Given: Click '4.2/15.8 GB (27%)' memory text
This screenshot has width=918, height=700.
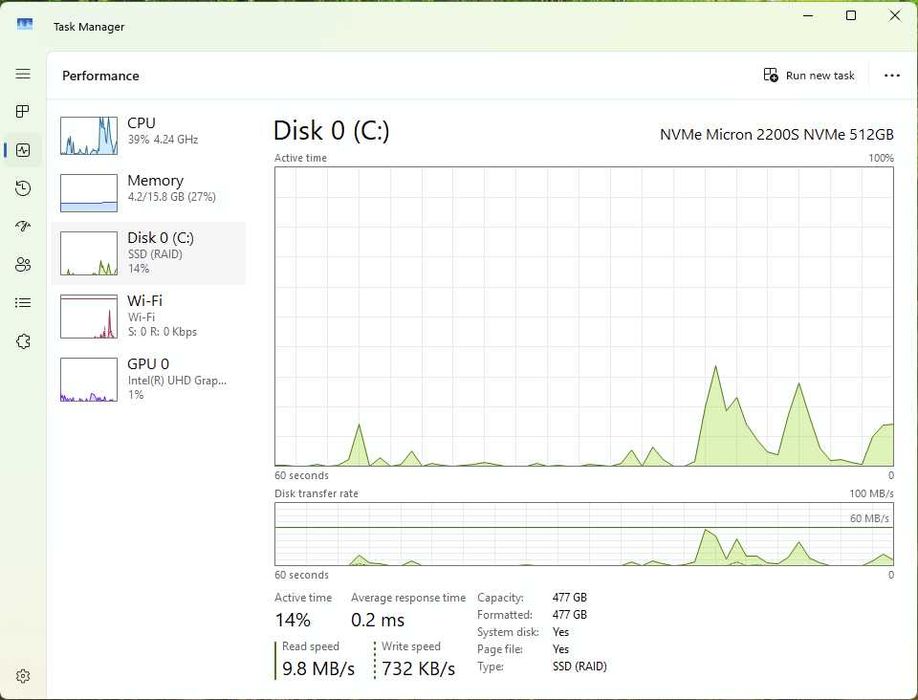Looking at the screenshot, I should 172,197.
